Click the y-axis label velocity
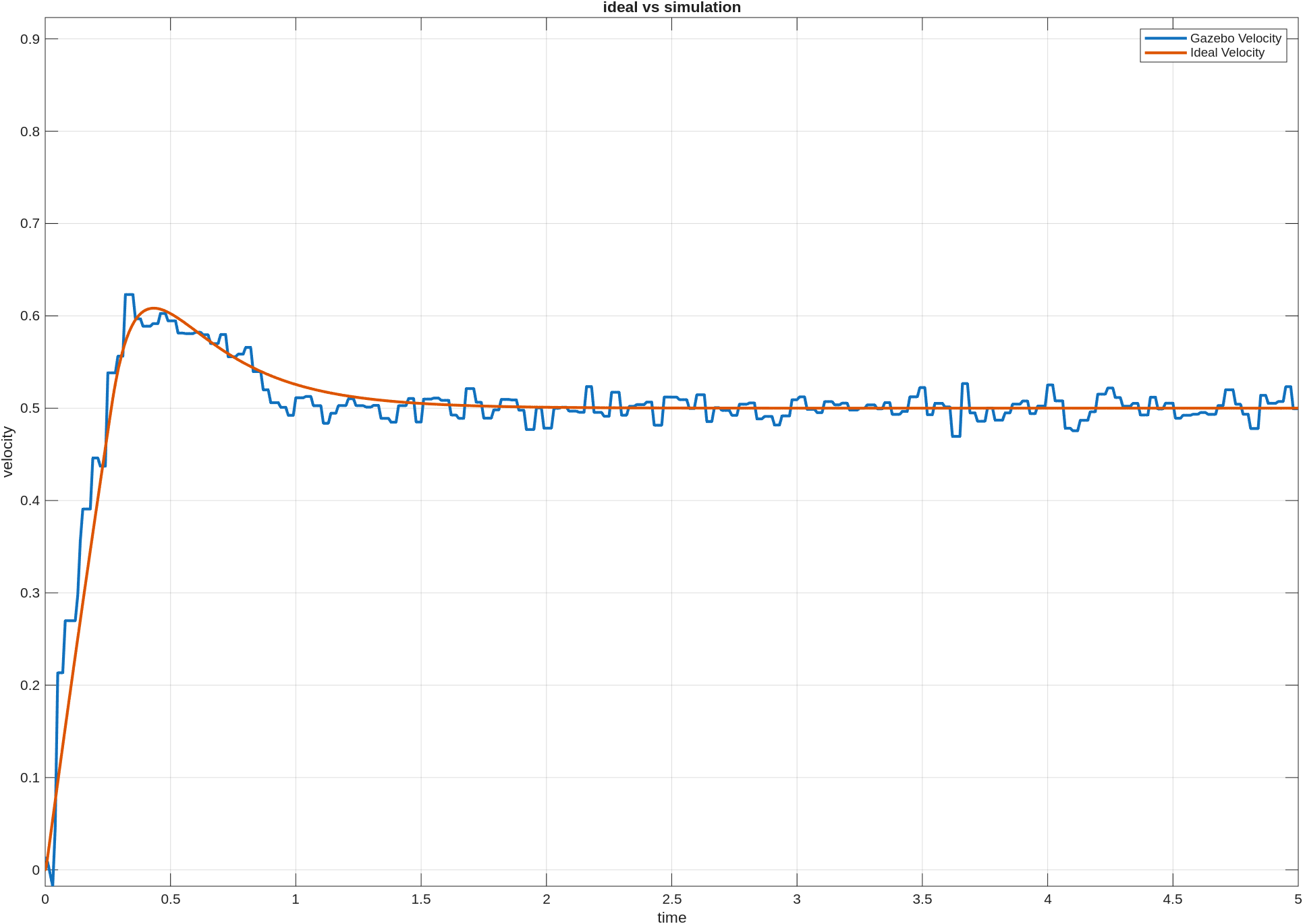Screen dimensions: 1303x924 pos(8,452)
